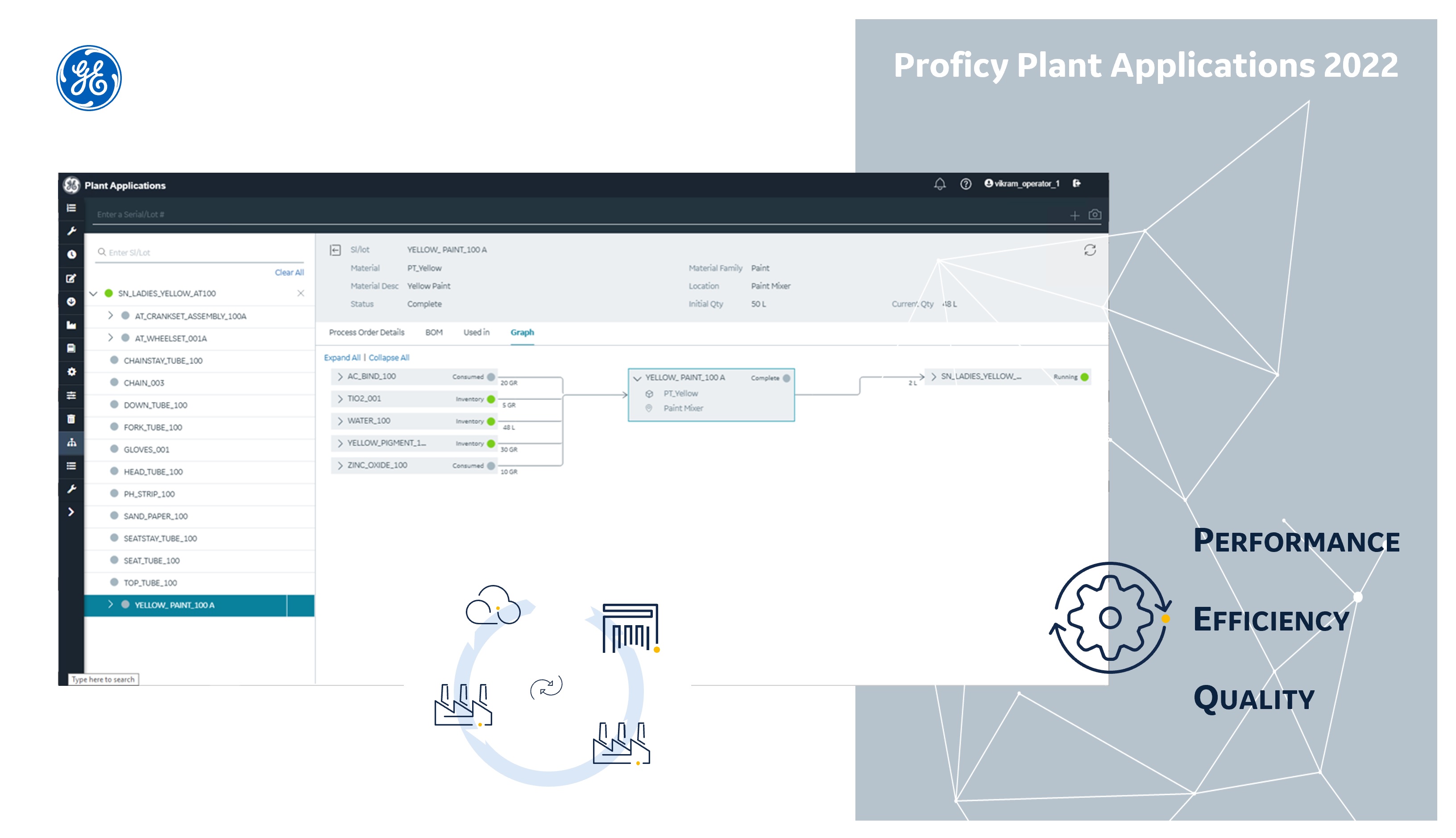Click the camera scan icon in search bar
This screenshot has height=838, width=1456.
coord(1095,215)
